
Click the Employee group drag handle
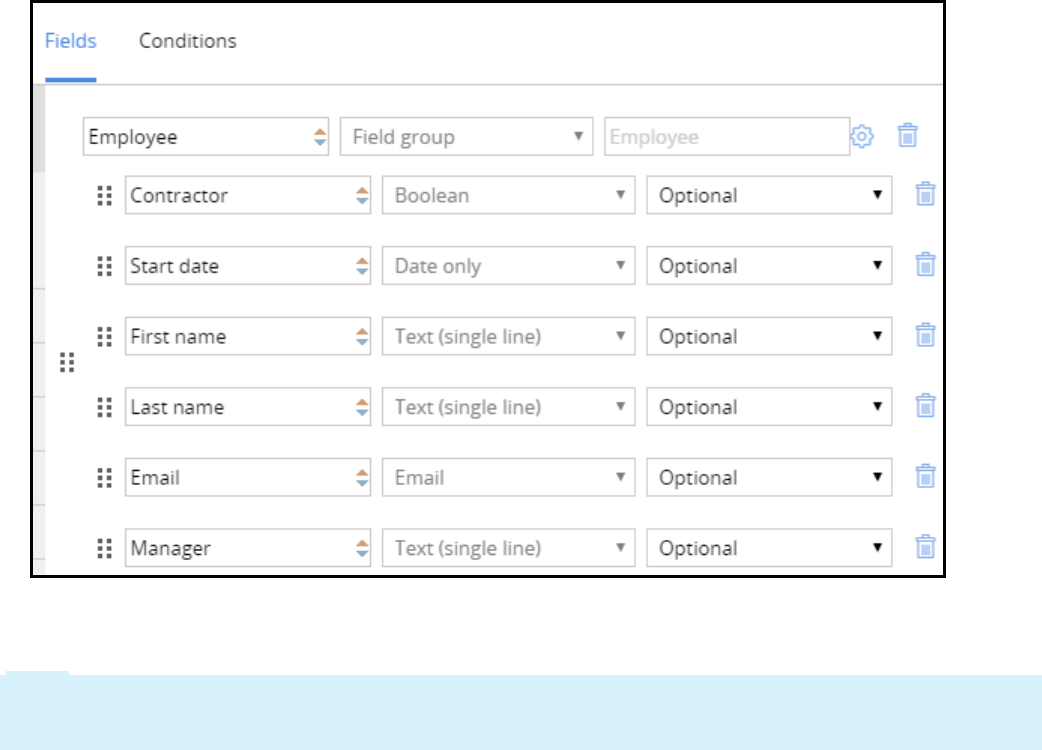(67, 362)
